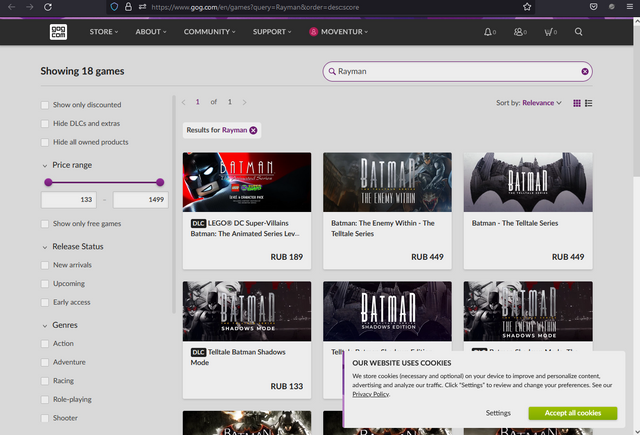The image size is (640, 435).
Task: Click the header search magnifier icon
Action: click(x=578, y=31)
